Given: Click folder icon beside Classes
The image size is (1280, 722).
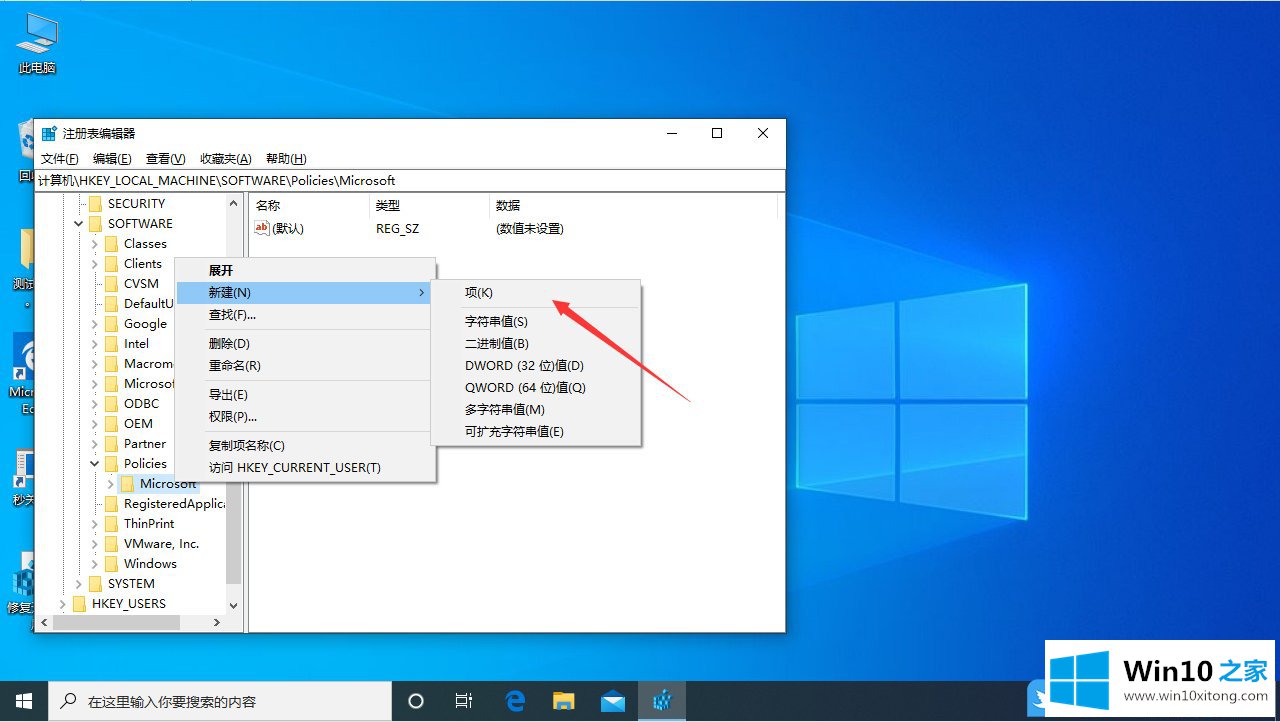Looking at the screenshot, I should point(112,243).
